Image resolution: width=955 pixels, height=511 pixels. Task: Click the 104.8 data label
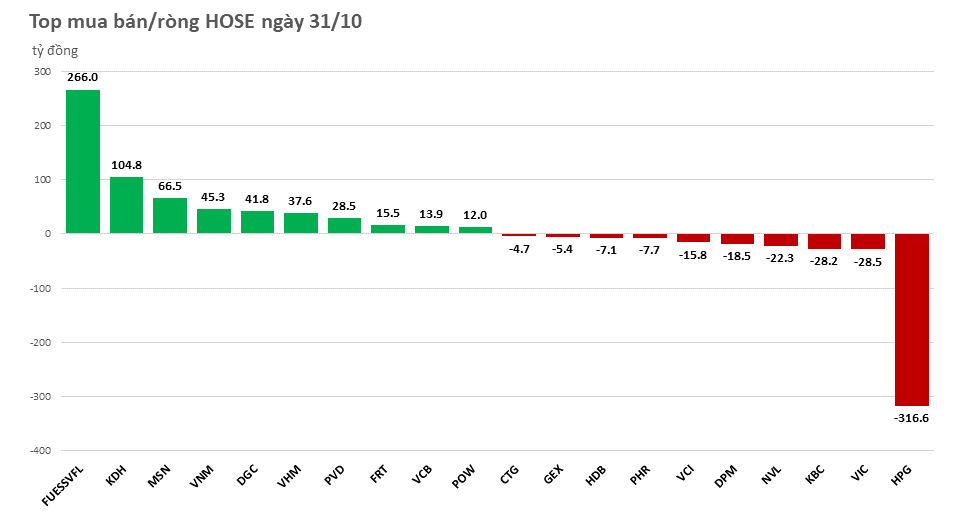126,165
